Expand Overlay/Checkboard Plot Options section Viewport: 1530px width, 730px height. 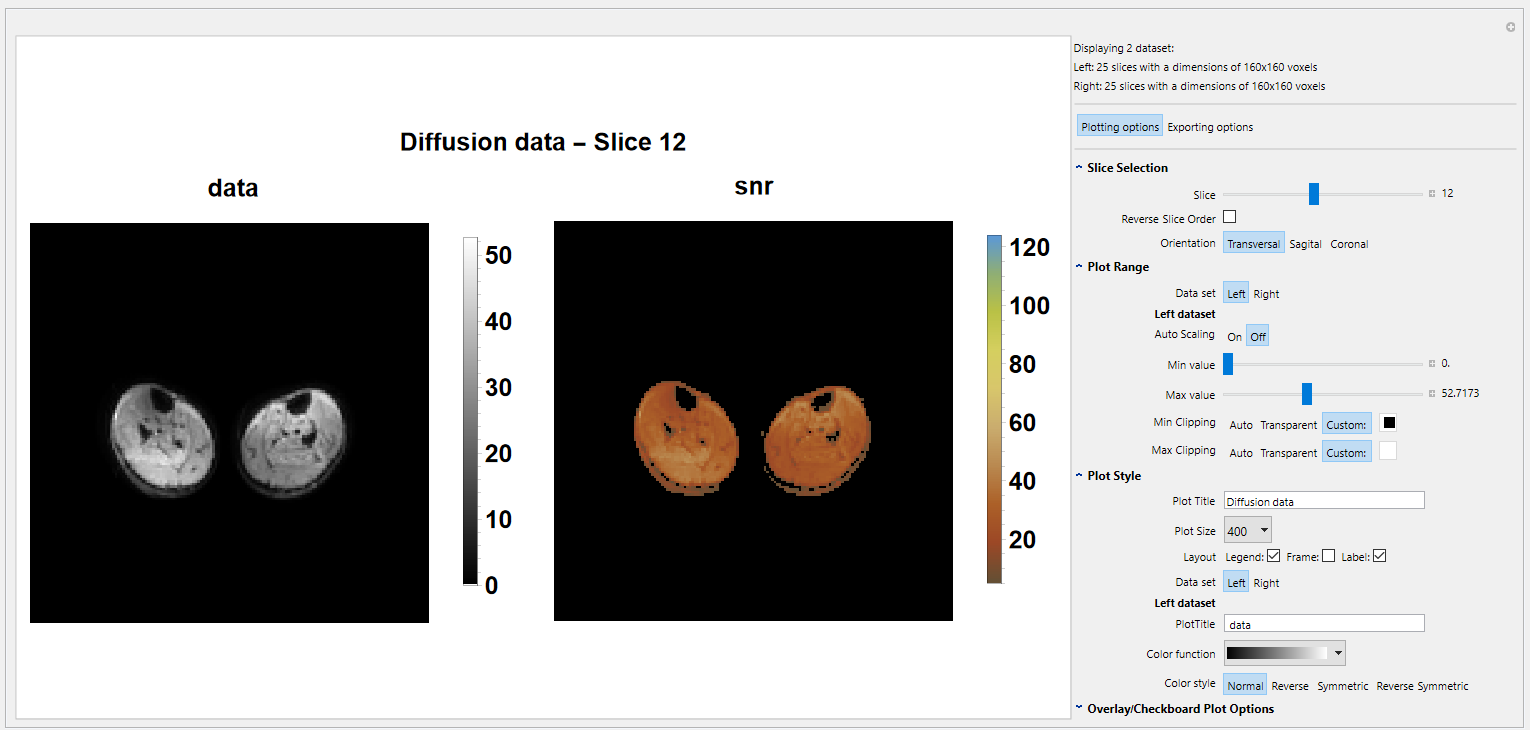(1080, 708)
